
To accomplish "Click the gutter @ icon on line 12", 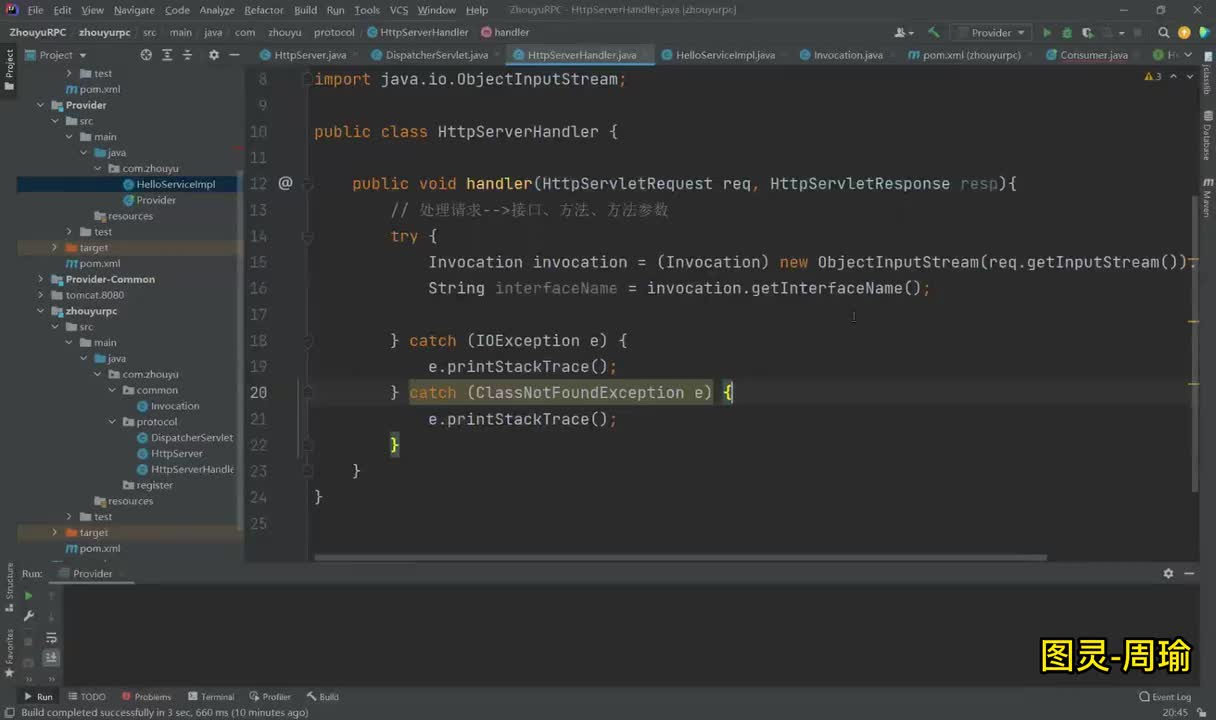I will [x=285, y=183].
